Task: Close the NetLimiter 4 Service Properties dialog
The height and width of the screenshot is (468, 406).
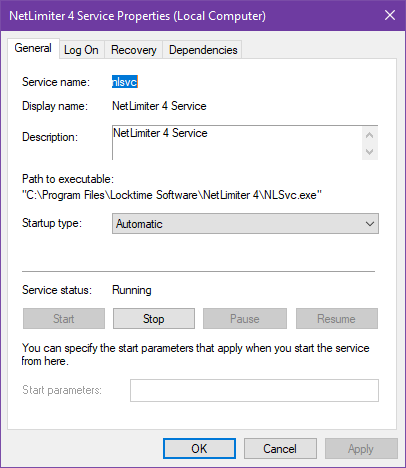Action: coord(390,15)
